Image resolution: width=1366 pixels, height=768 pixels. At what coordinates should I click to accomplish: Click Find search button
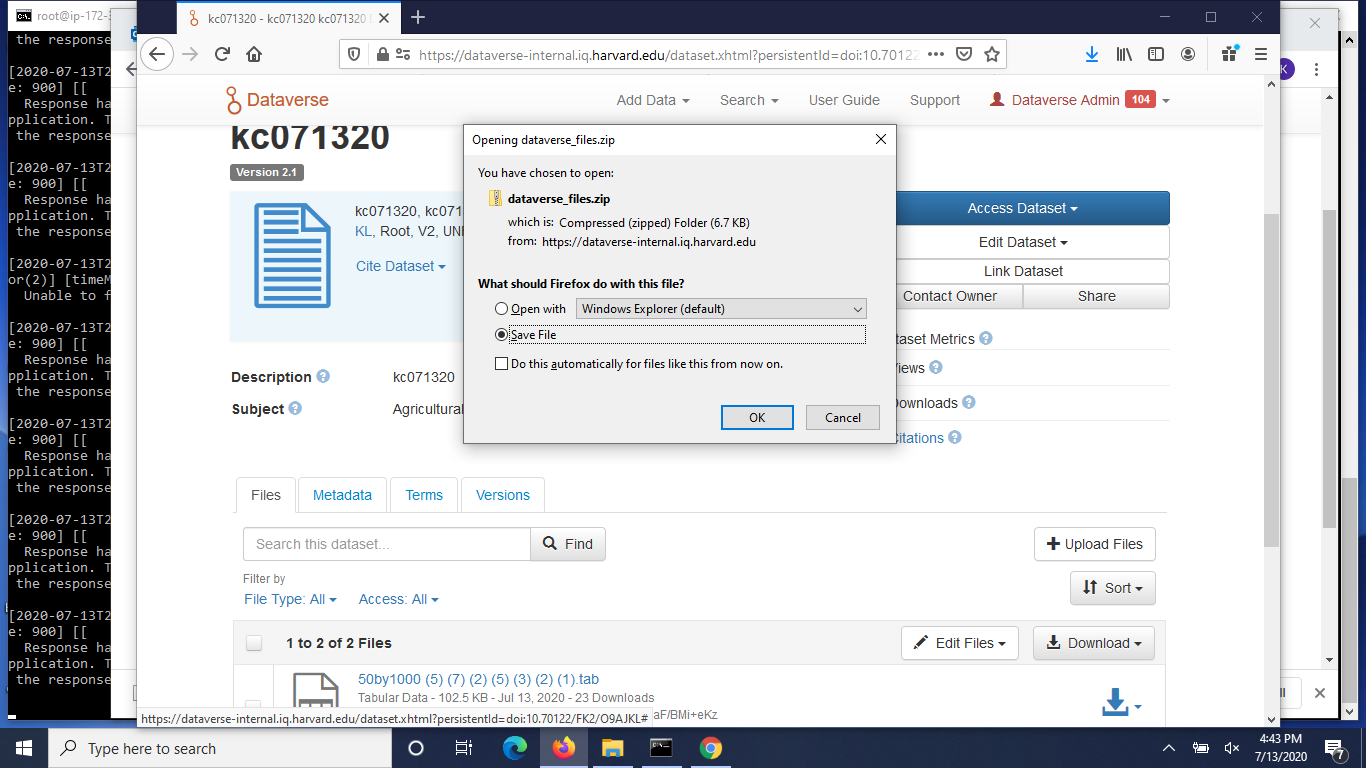point(568,544)
